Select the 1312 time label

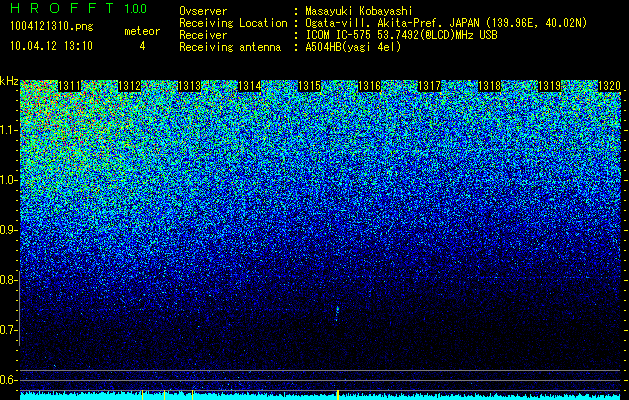tap(130, 86)
